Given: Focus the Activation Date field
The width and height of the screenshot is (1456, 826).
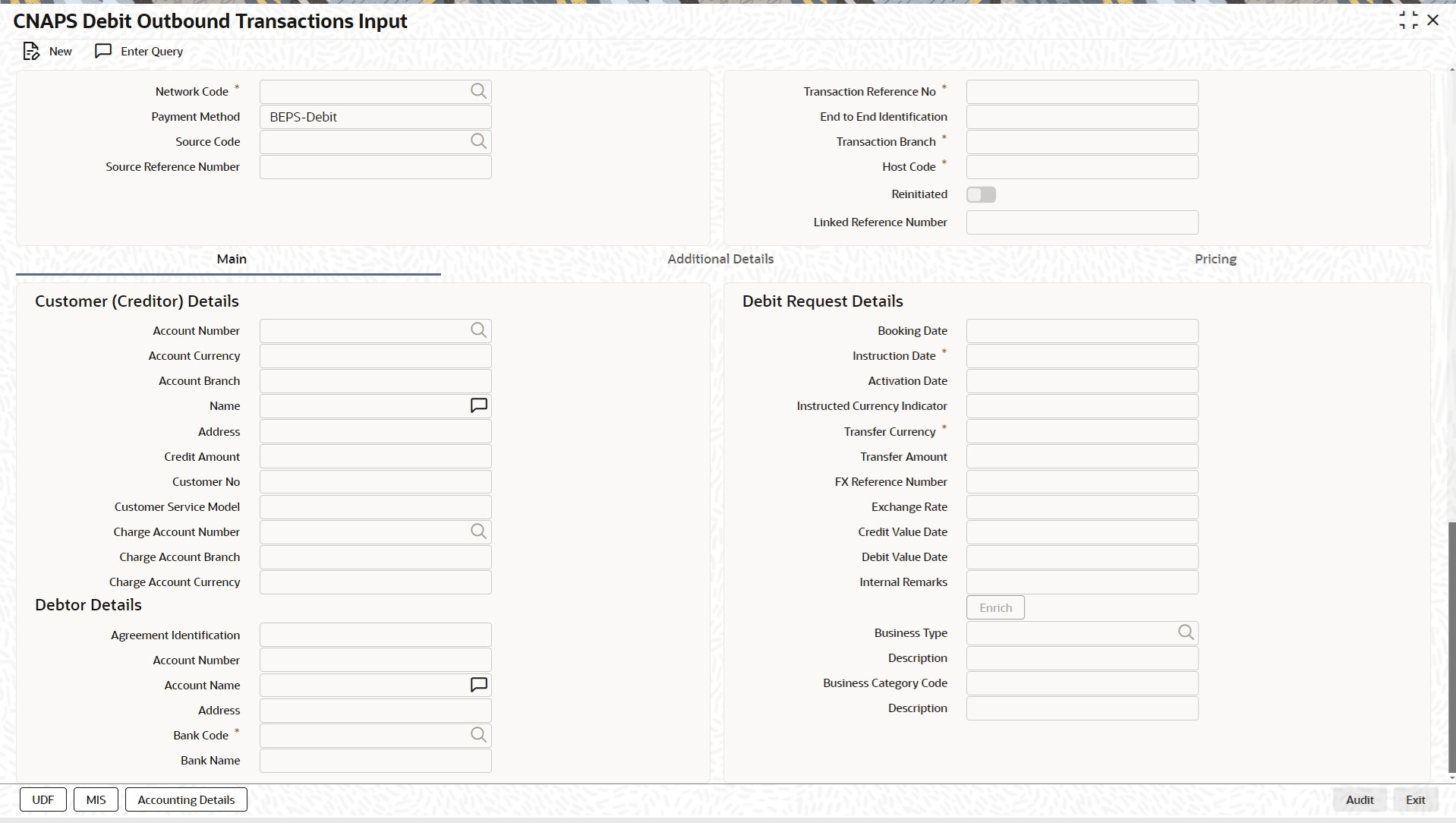Looking at the screenshot, I should click(1083, 381).
